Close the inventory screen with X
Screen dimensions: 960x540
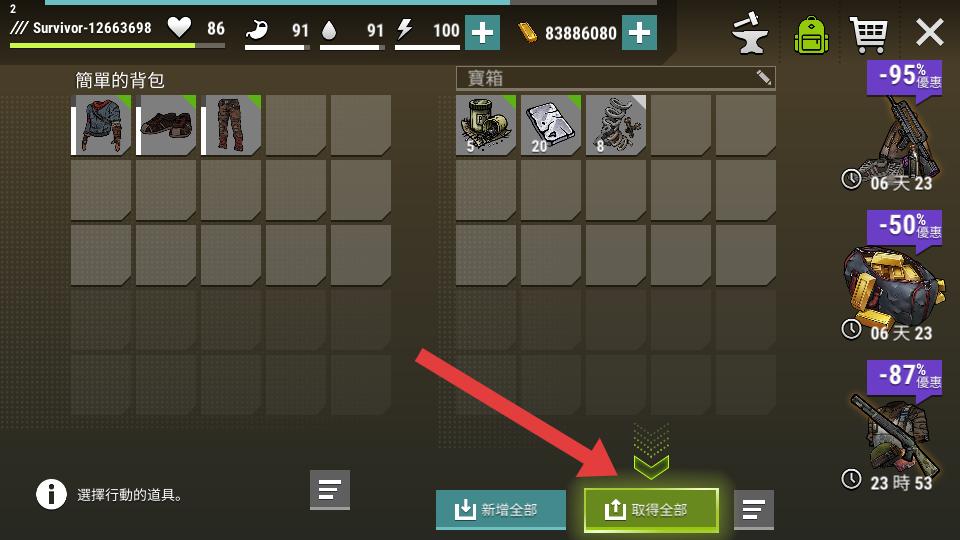(929, 32)
